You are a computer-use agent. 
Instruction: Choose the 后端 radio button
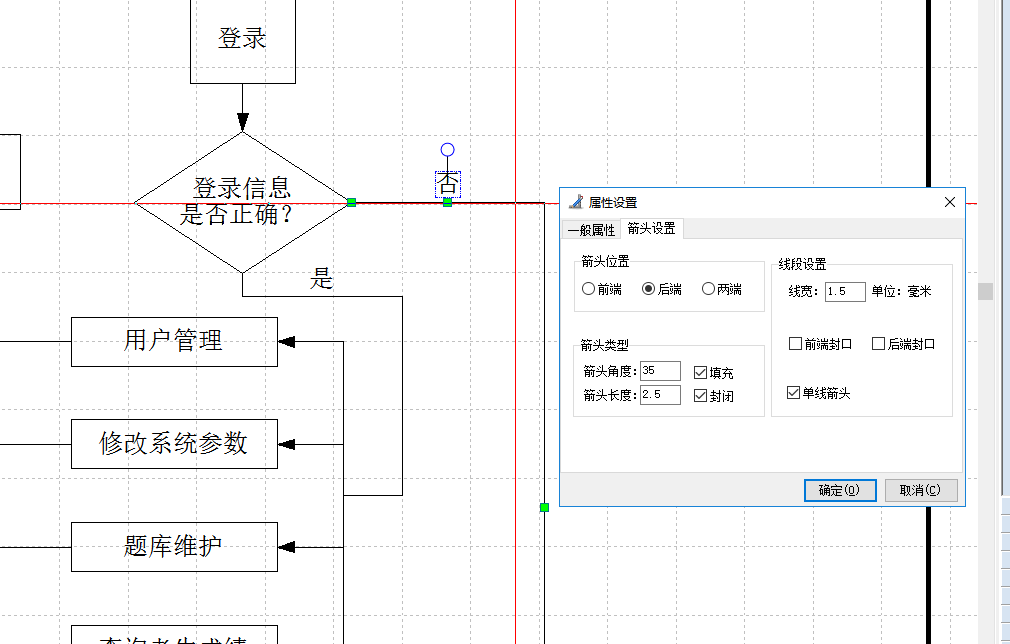[648, 289]
